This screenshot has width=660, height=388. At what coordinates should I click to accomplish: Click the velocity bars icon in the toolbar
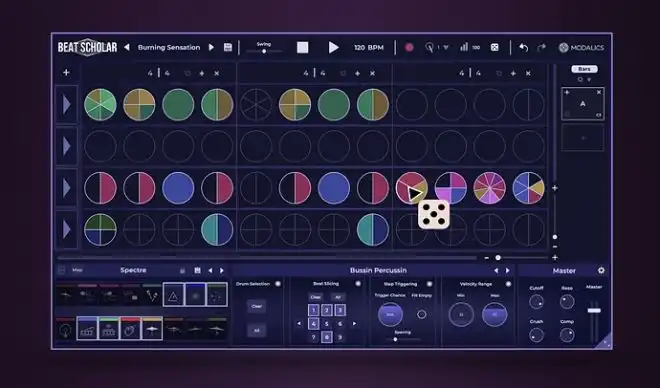click(x=464, y=47)
